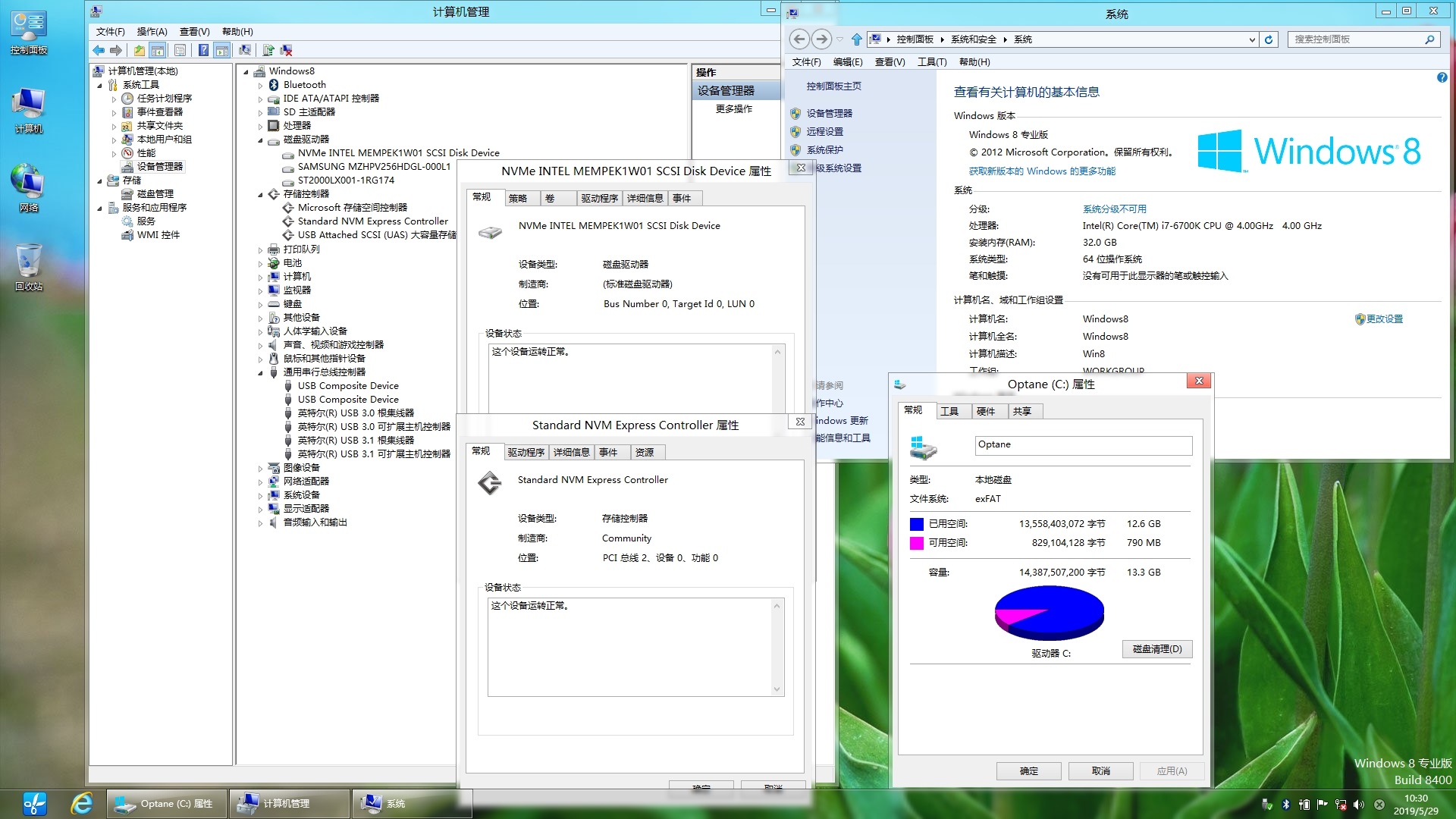Click the Optane volume label input field

pyautogui.click(x=1084, y=445)
